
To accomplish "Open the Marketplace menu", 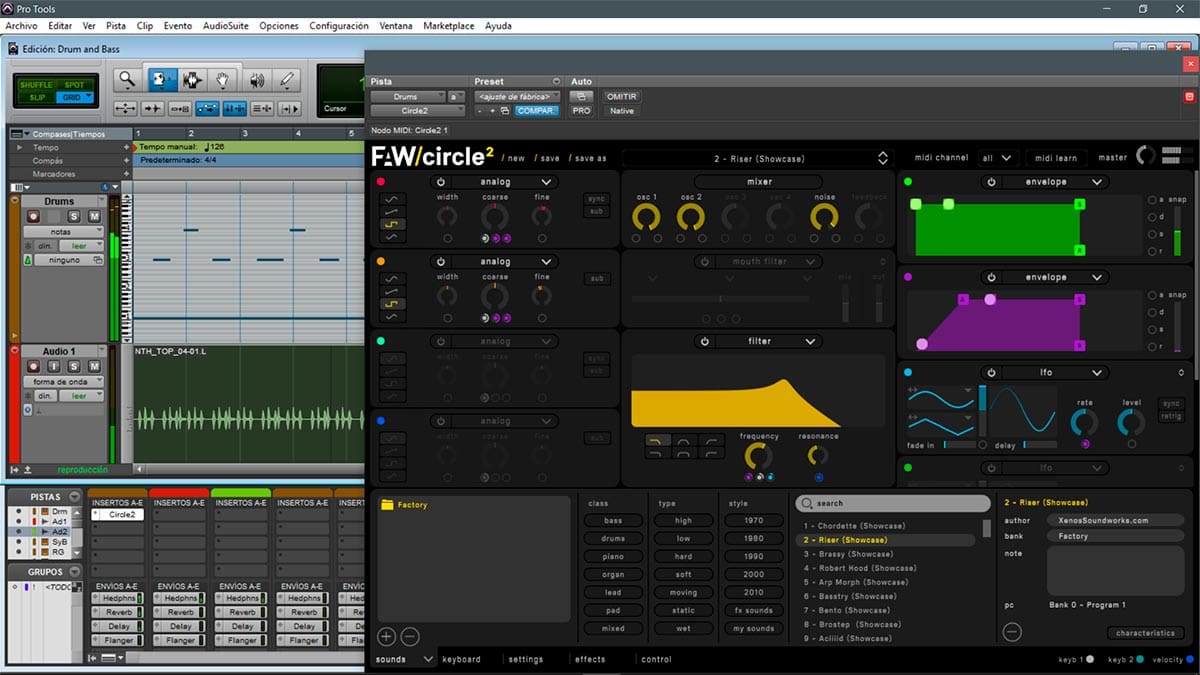I will point(450,25).
